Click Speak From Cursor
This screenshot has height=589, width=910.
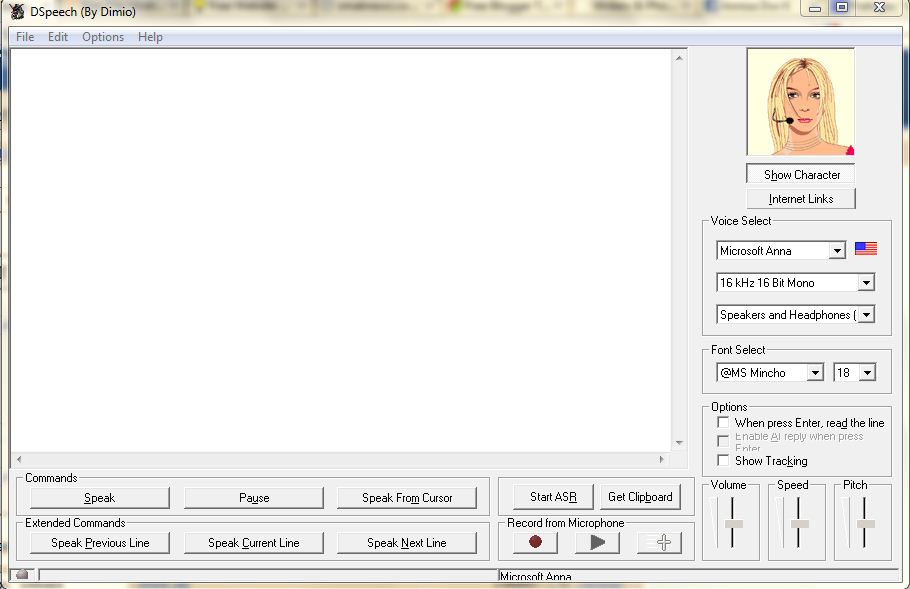click(x=407, y=498)
